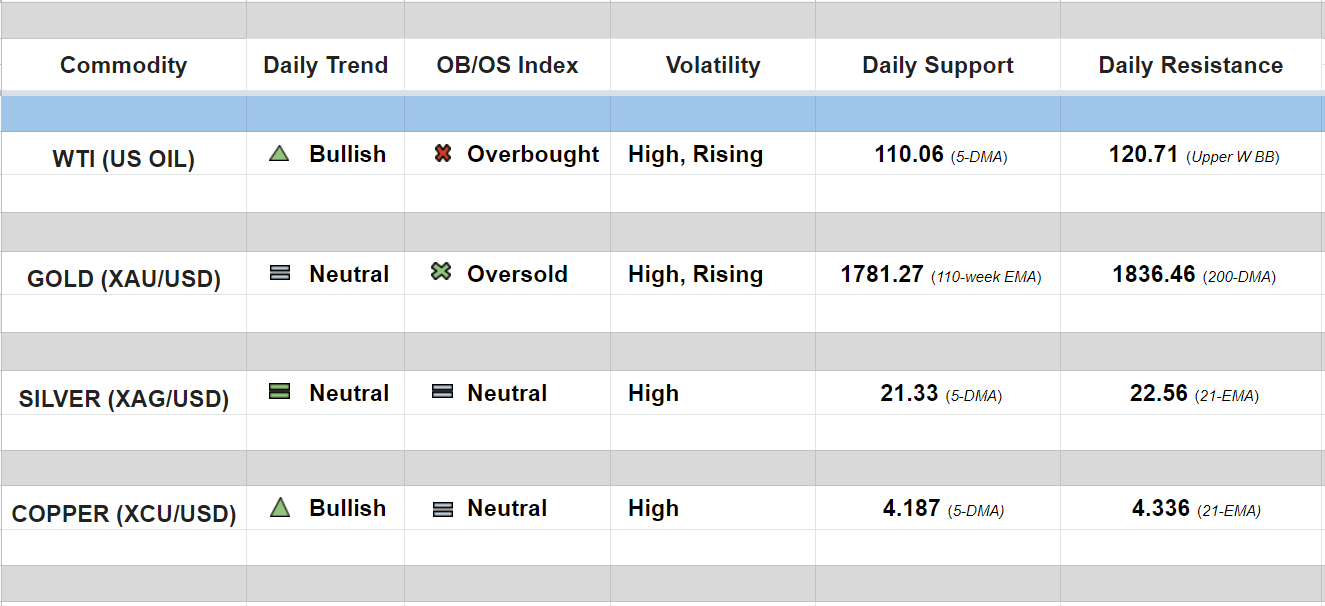Viewport: 1325px width, 606px height.
Task: Select the GOLD (XAU/USD) cell
Action: click(123, 278)
